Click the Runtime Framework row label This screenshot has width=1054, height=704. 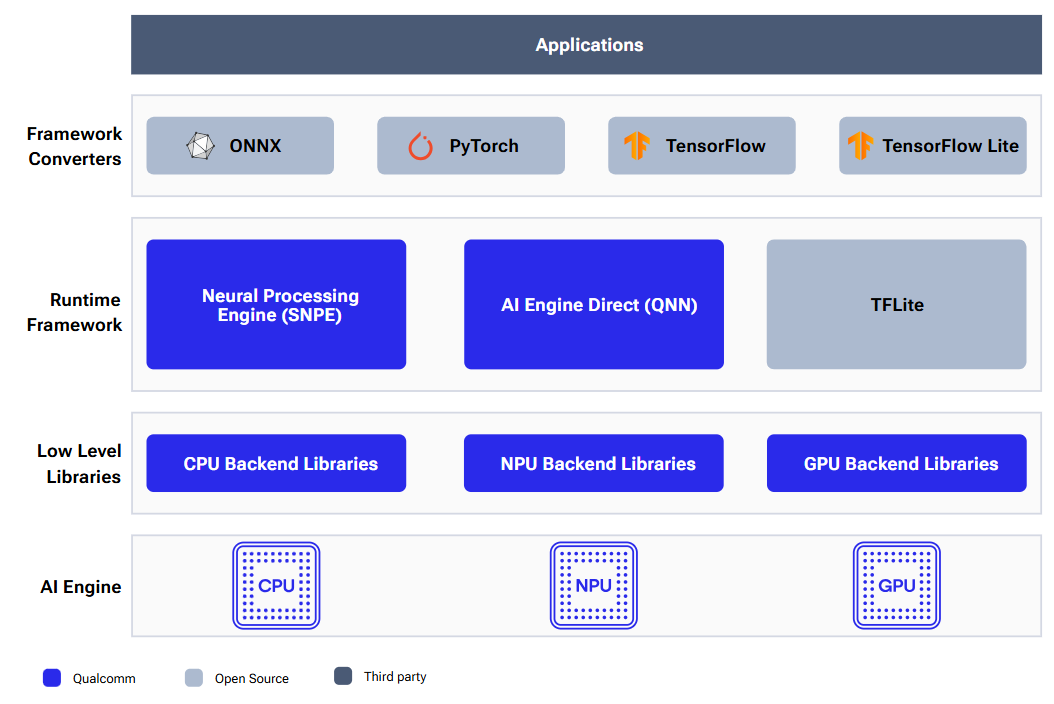click(x=75, y=313)
